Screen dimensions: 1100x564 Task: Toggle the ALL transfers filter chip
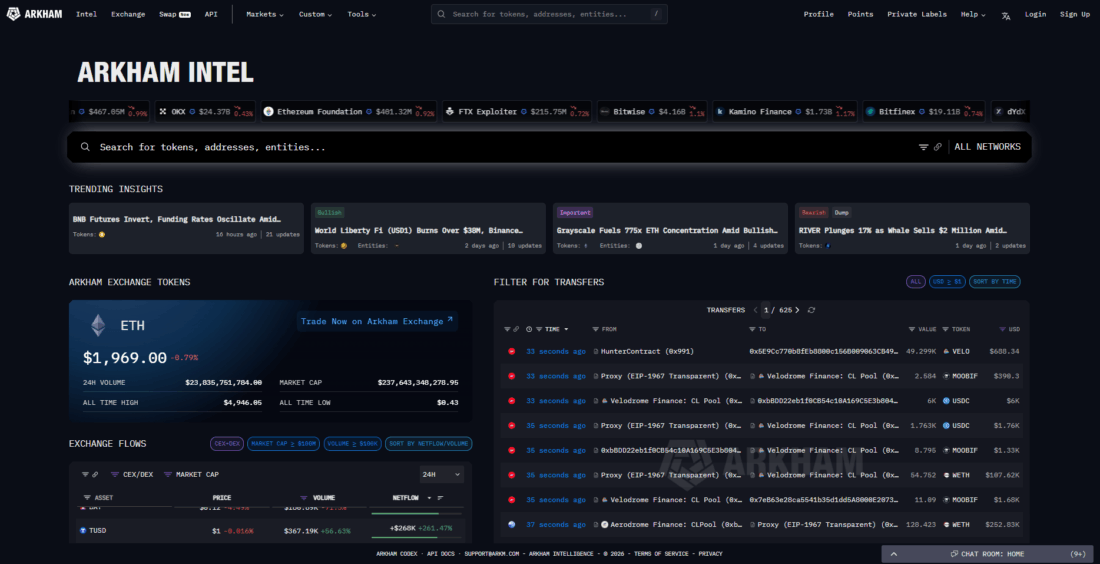[x=915, y=282]
